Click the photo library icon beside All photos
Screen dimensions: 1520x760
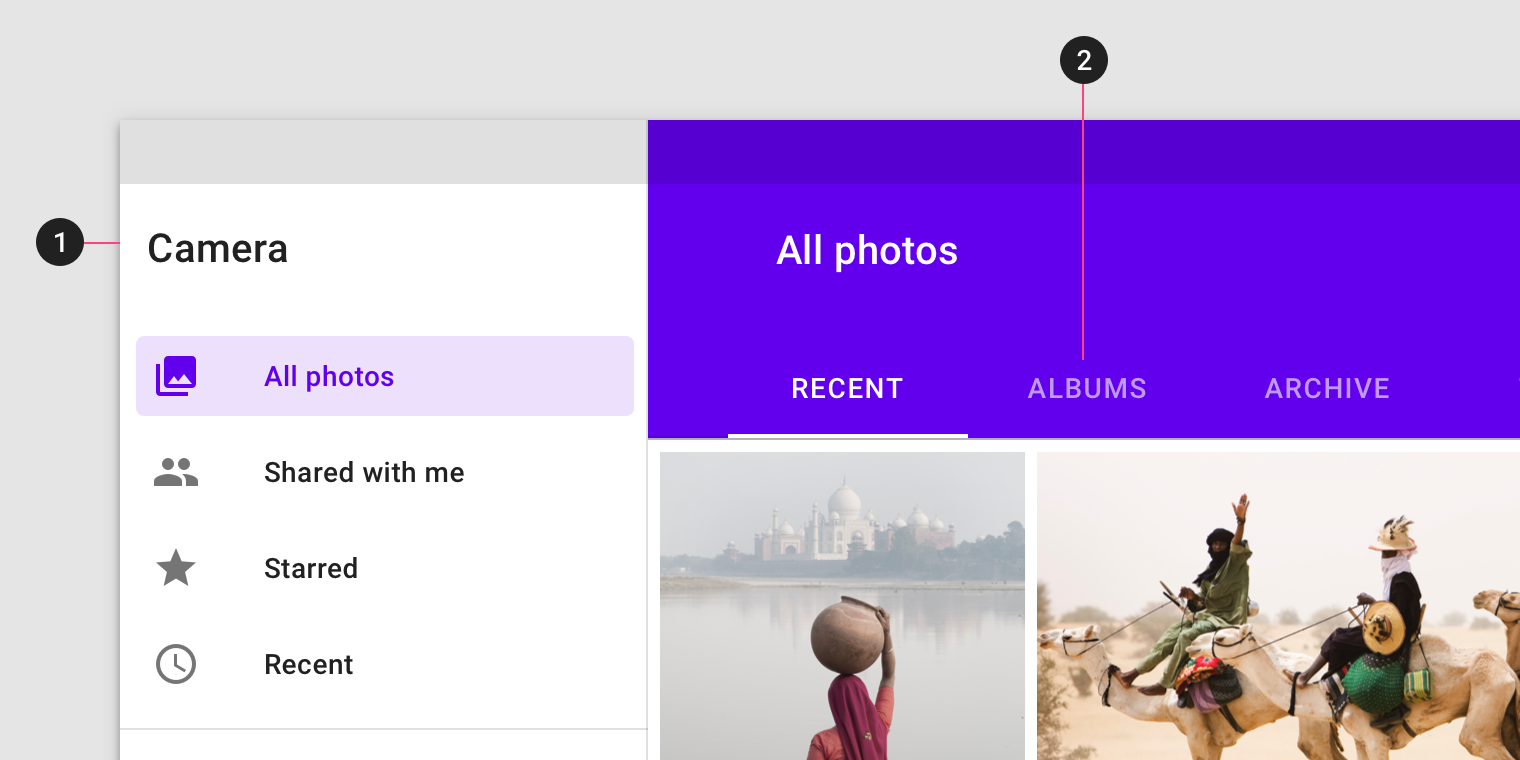coord(176,376)
